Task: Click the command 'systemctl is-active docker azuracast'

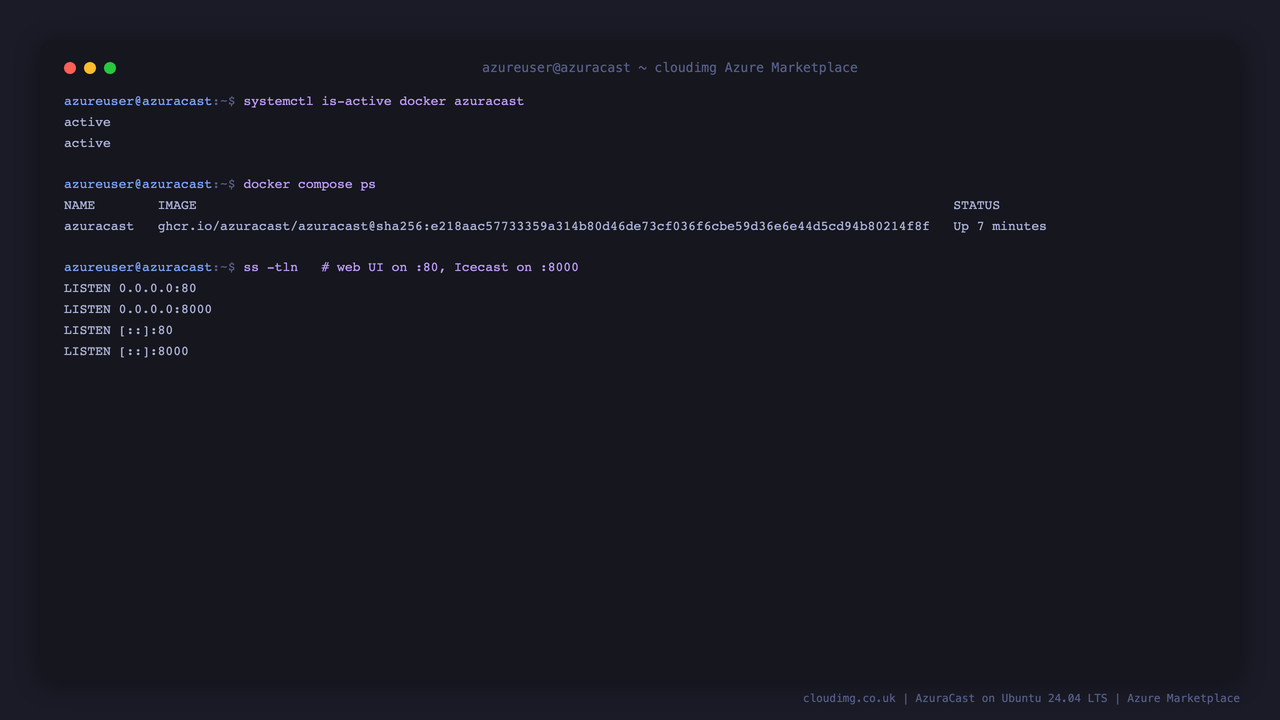Action: (x=383, y=101)
